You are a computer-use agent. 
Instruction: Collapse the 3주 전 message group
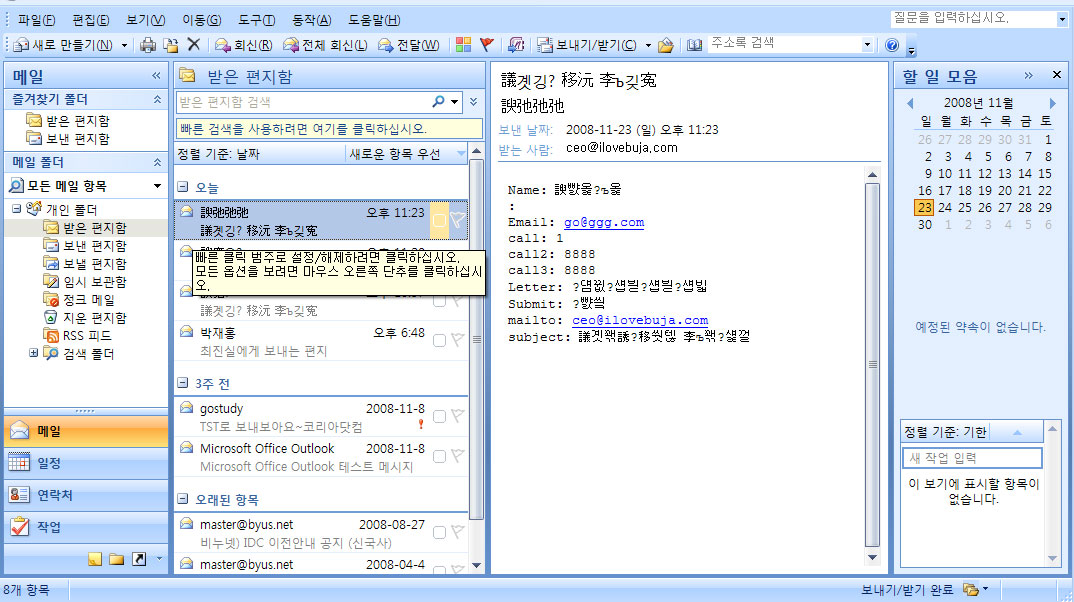(183, 383)
